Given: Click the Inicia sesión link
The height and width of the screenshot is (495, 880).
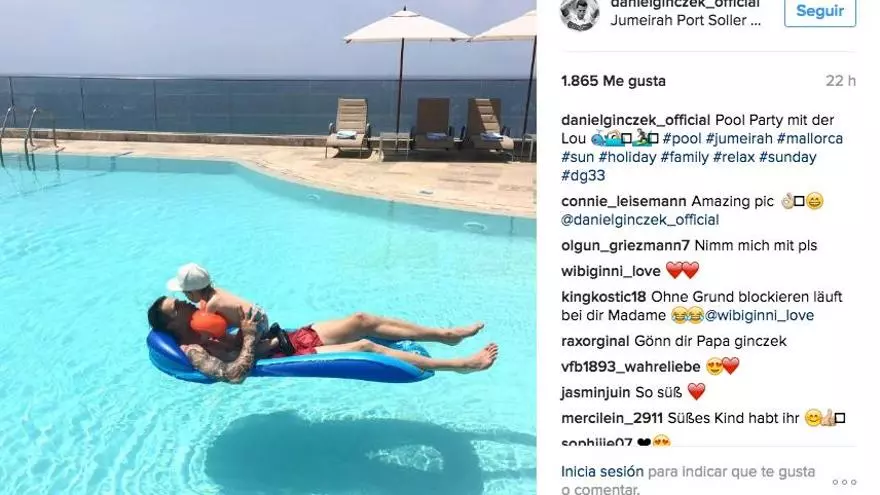Looking at the screenshot, I should (602, 471).
